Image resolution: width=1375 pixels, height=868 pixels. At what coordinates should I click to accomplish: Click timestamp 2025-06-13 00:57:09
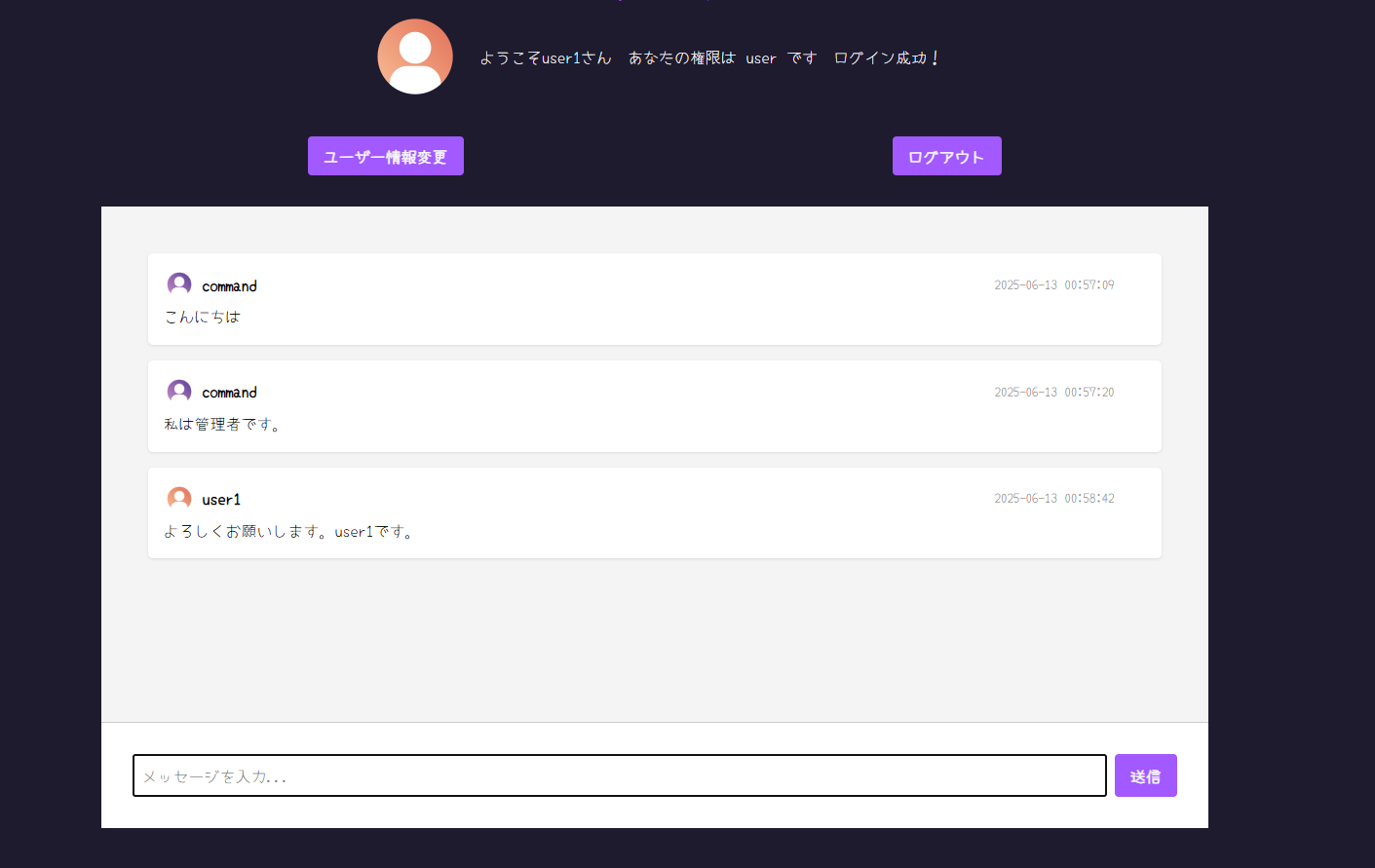point(1054,285)
